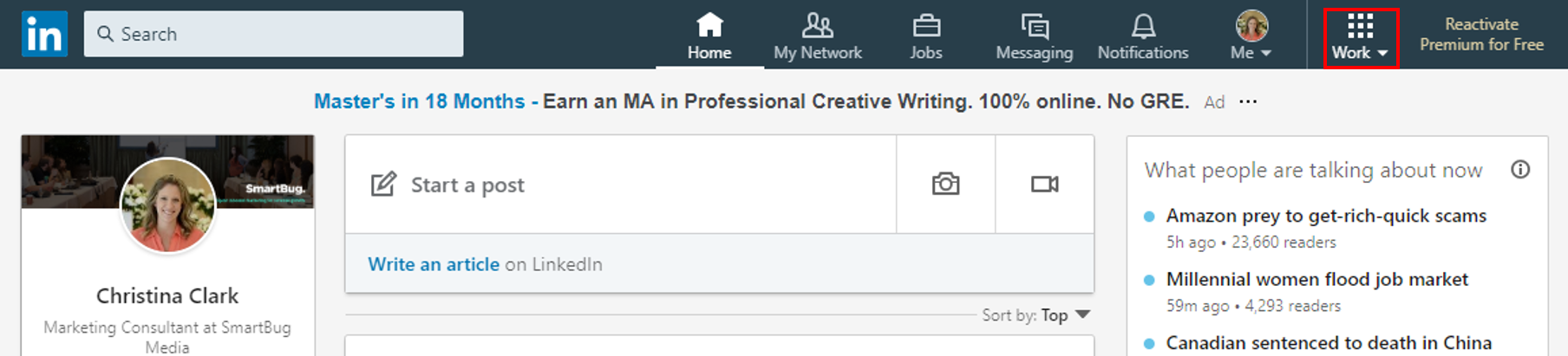Screen dimensions: 1568x356
Task: Add a video with the video camera icon
Action: (1045, 184)
